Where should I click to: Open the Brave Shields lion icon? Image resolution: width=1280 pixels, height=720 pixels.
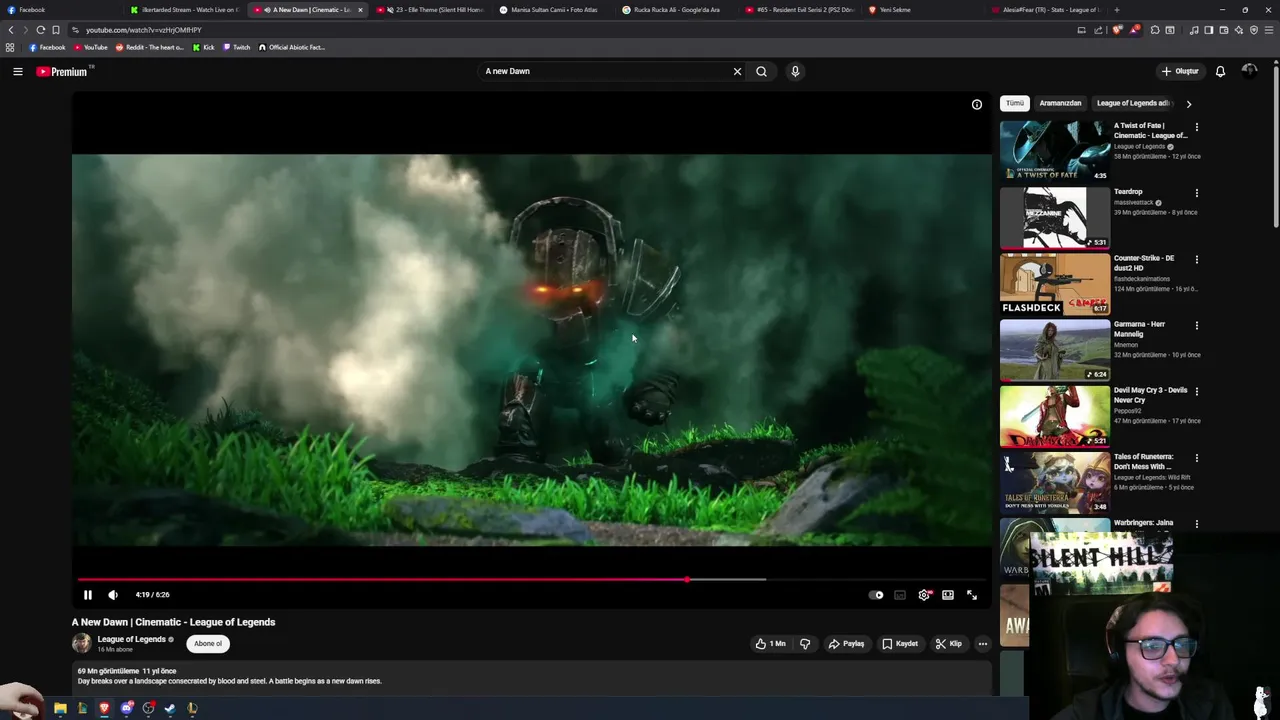click(x=1117, y=30)
